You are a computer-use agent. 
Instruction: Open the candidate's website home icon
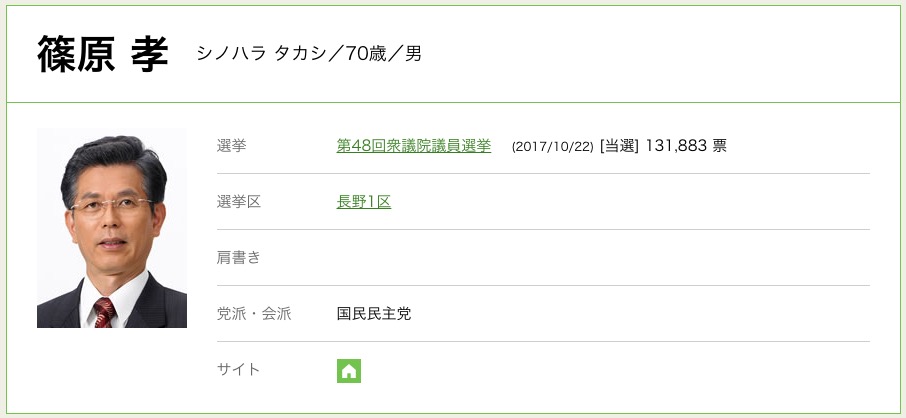click(348, 370)
